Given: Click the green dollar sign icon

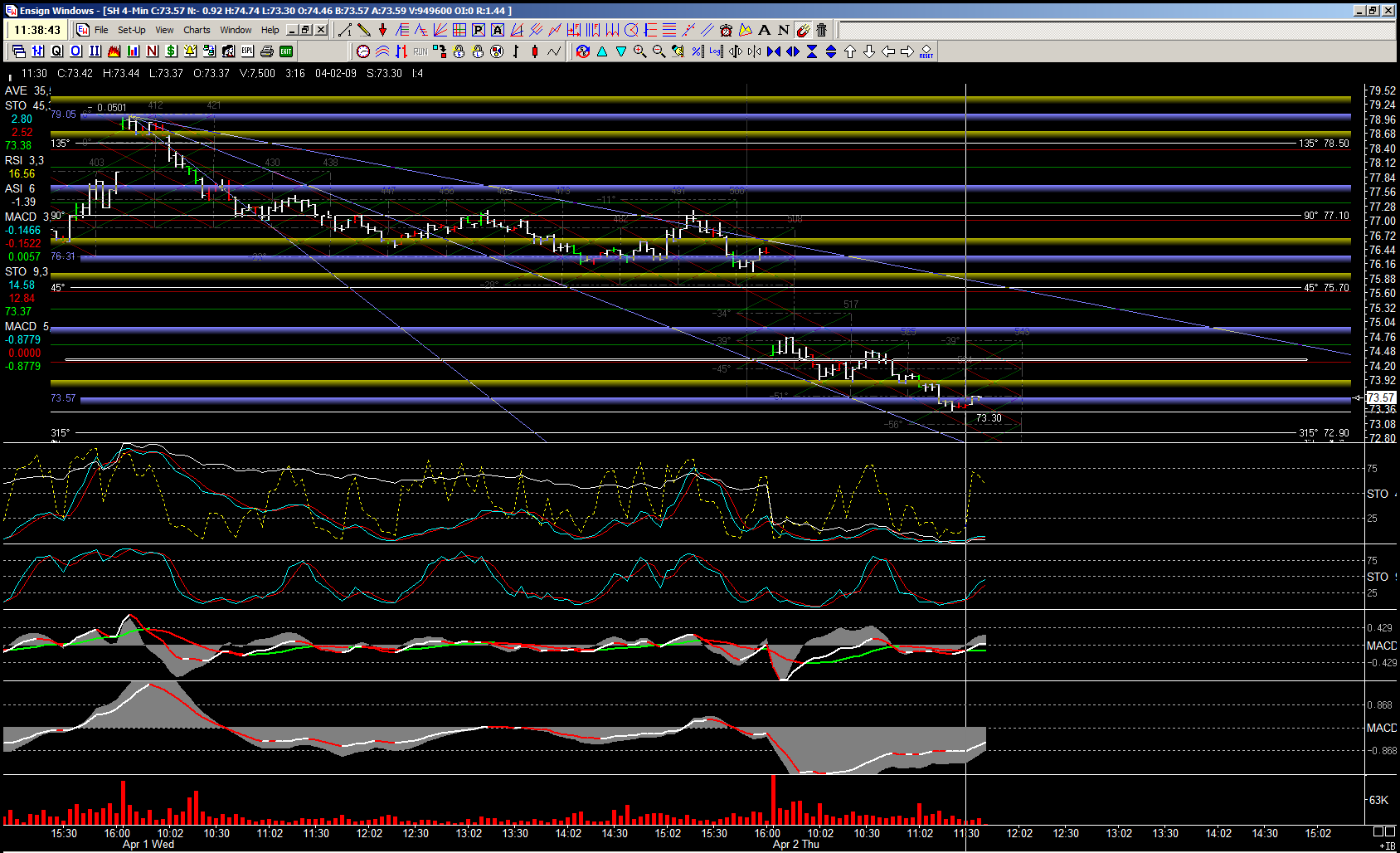Looking at the screenshot, I should 171,51.
